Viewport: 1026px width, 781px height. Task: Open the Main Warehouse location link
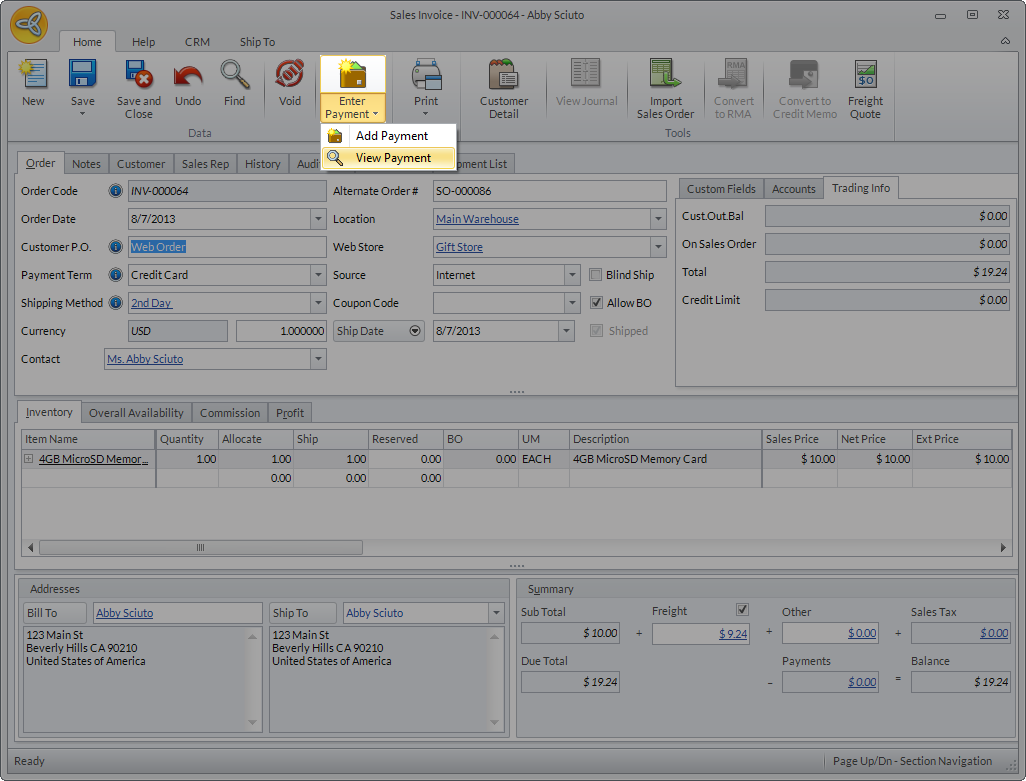coord(477,219)
